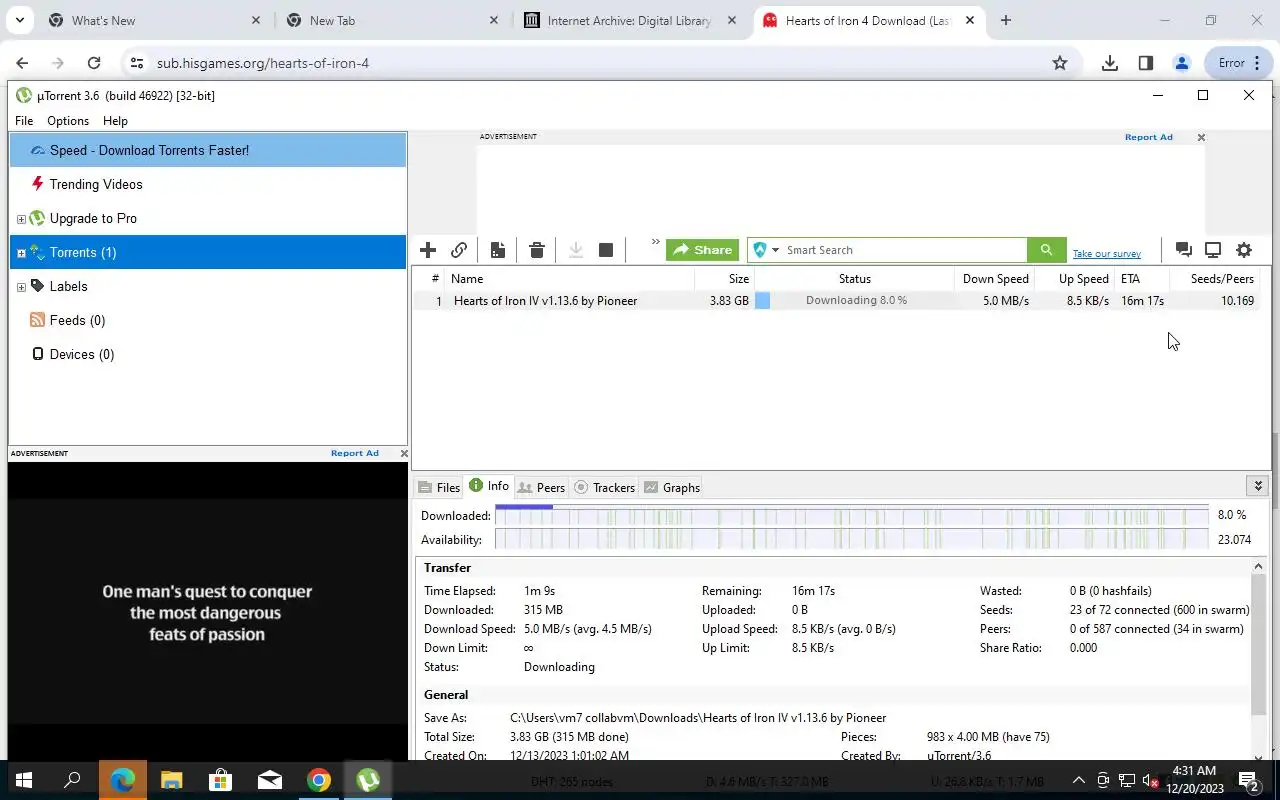Click Report Ad link above top advertisement

[x=1148, y=137]
